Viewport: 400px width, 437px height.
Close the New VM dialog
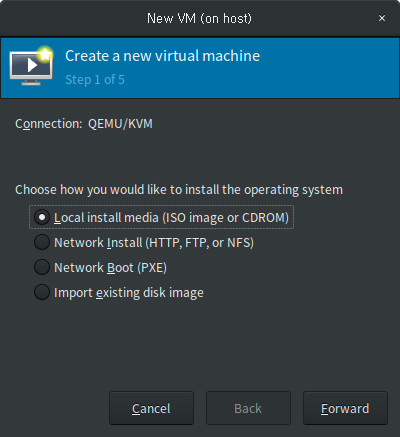(382, 18)
